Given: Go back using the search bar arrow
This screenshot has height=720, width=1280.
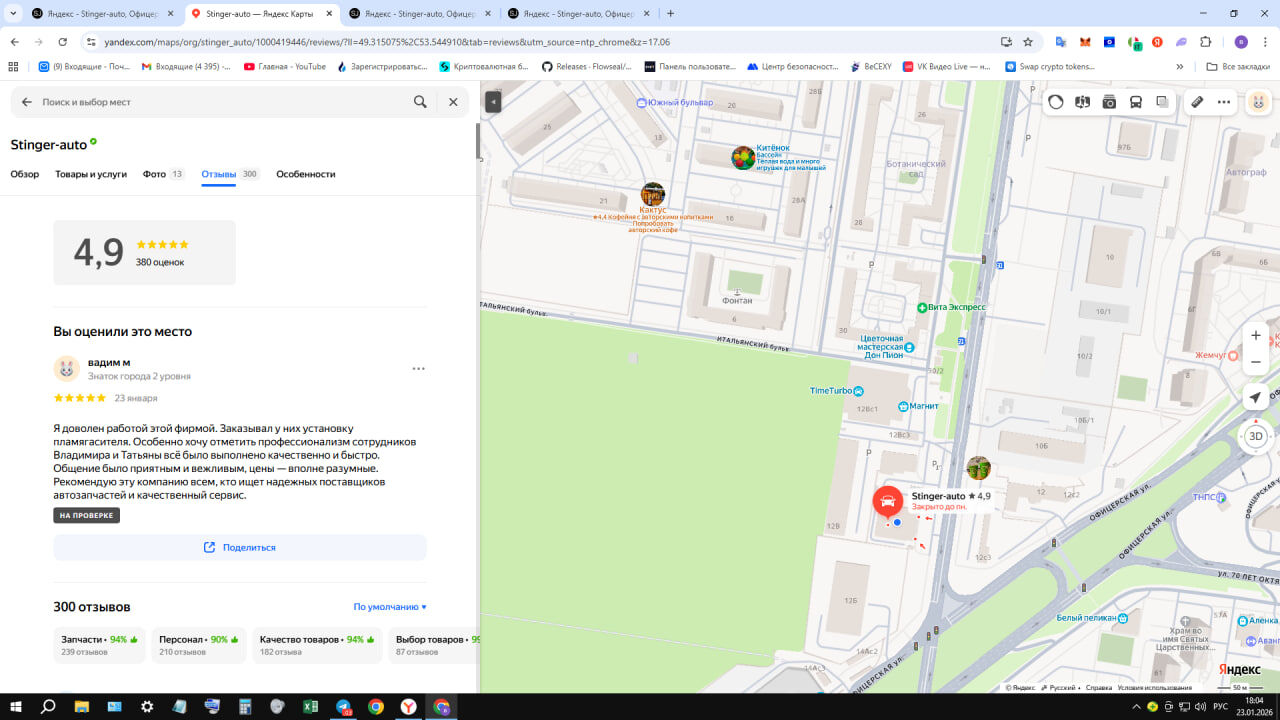Looking at the screenshot, I should pyautogui.click(x=27, y=102).
